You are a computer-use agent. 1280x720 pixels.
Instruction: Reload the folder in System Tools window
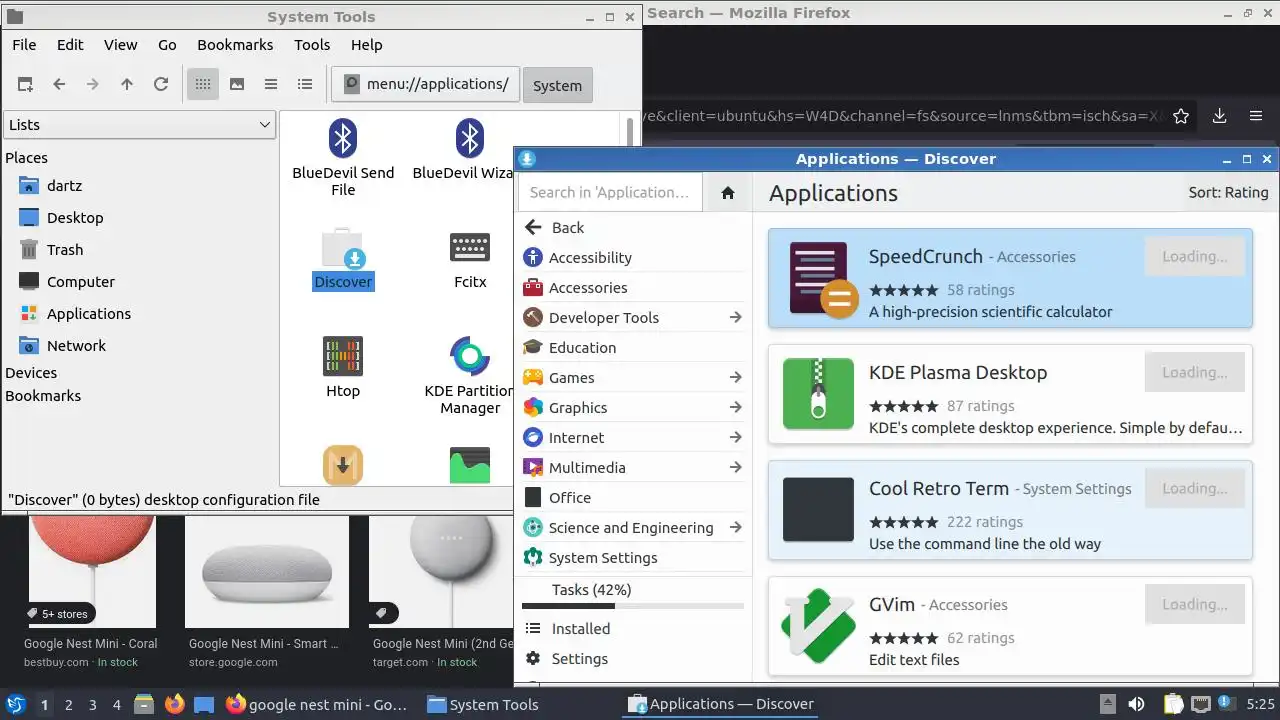(x=161, y=85)
